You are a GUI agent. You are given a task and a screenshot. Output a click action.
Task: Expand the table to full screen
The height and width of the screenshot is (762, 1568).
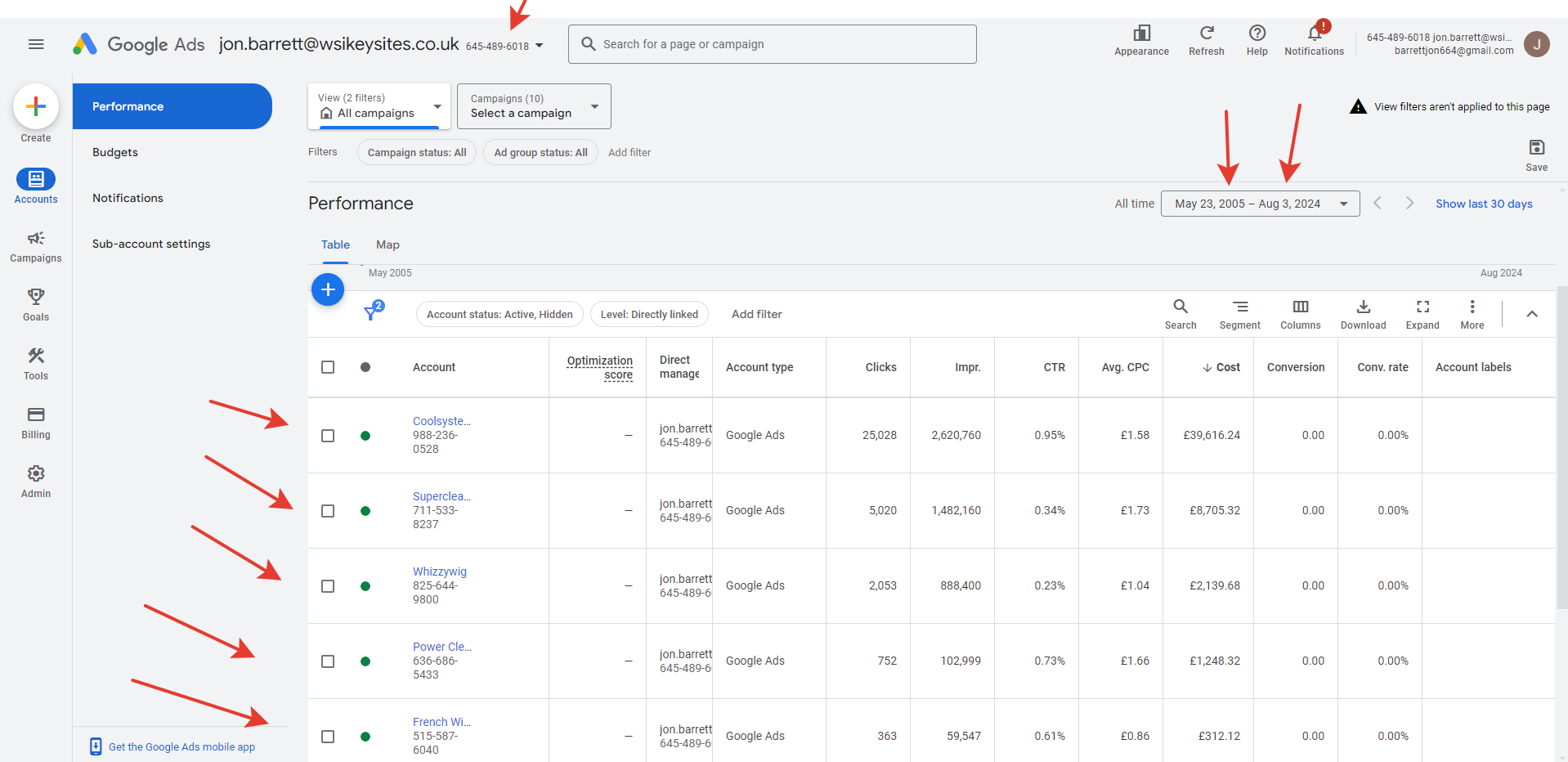click(1423, 307)
